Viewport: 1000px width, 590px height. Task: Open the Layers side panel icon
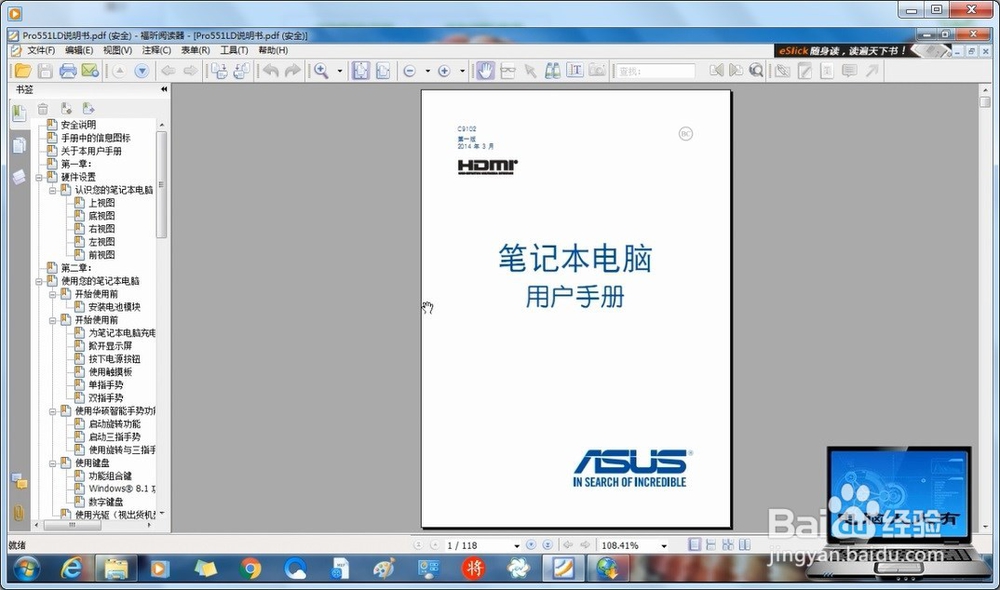19,177
